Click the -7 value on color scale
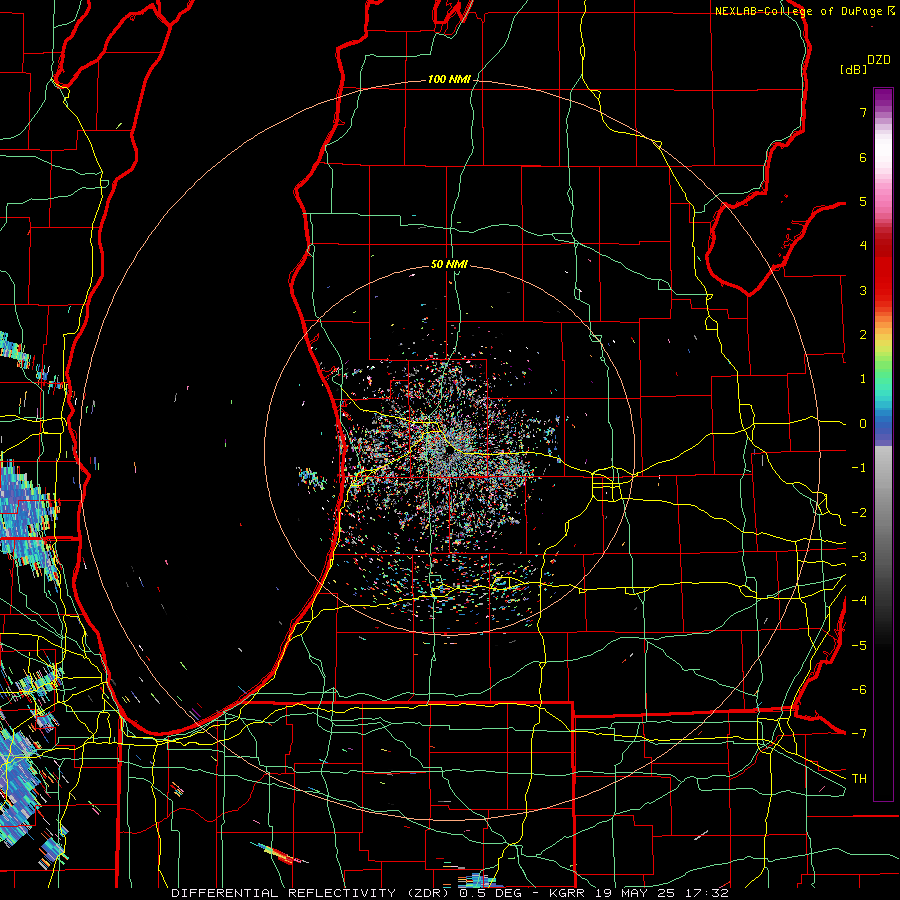Screen dimensions: 900x900 (x=859, y=734)
